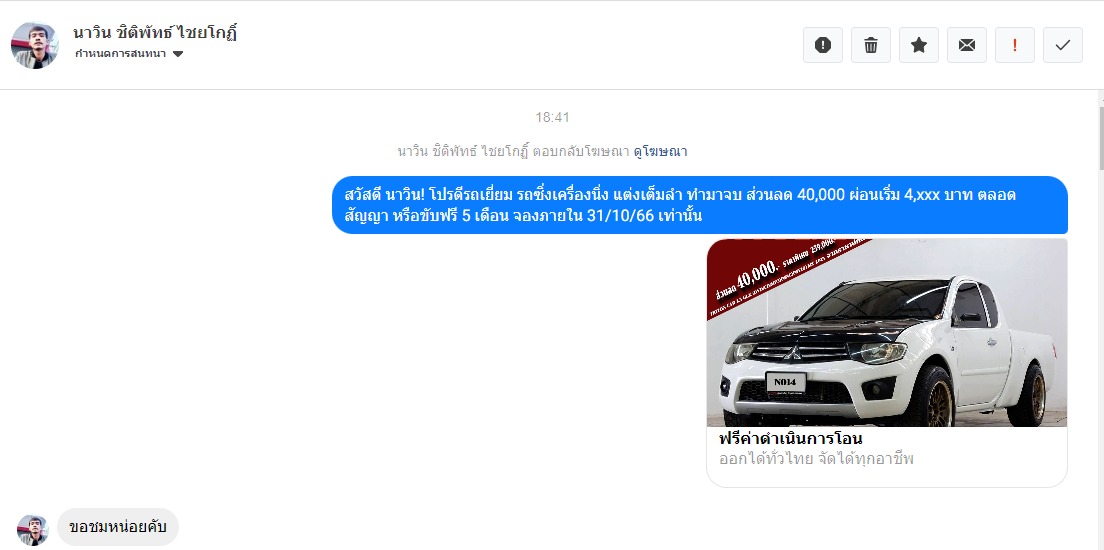This screenshot has height=550, width=1104.
Task: Open the ดูโฆษณา link
Action: click(x=660, y=151)
